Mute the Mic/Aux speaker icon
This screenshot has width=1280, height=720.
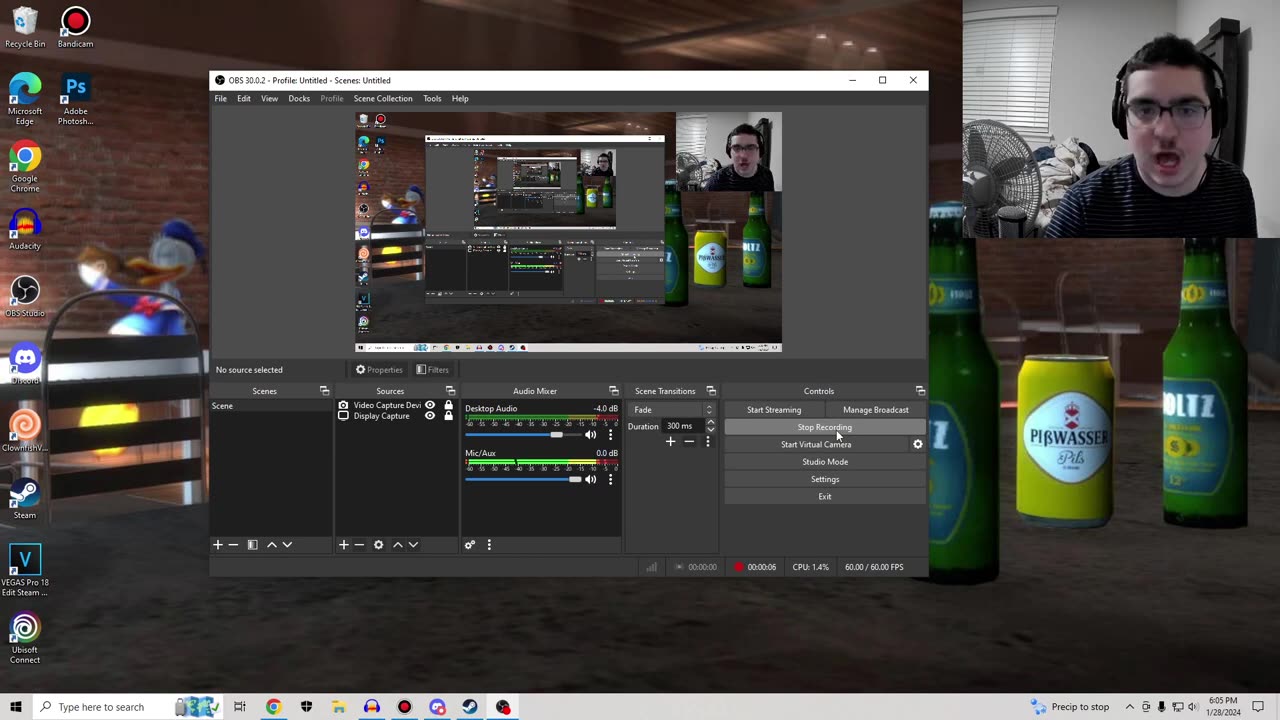coord(590,480)
